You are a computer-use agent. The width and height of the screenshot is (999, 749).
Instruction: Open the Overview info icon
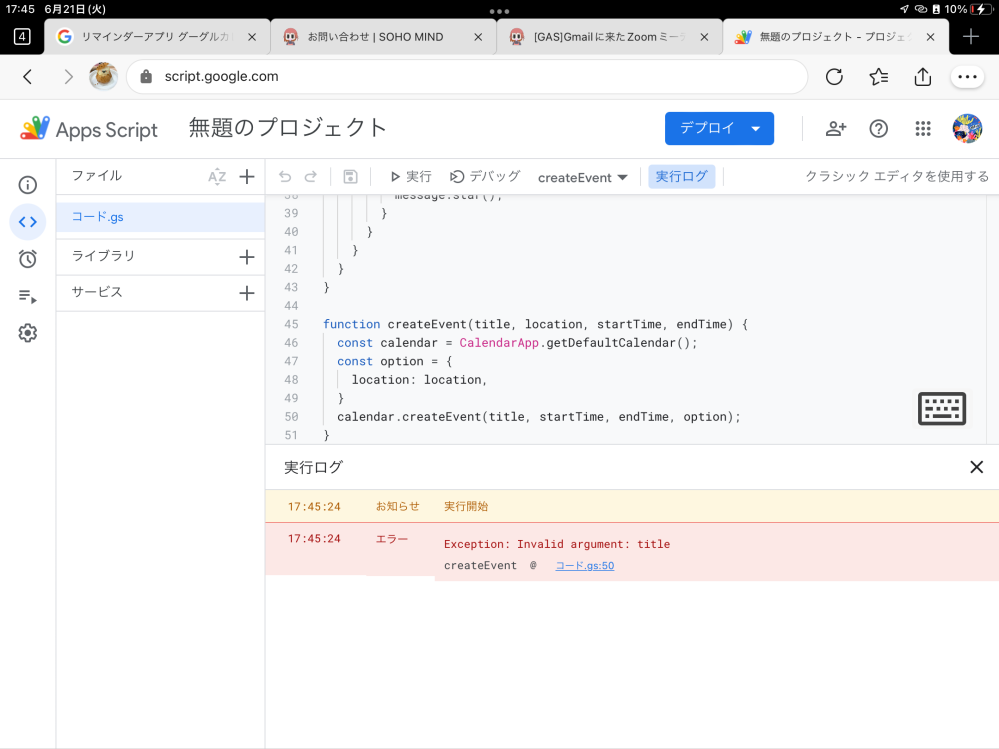[x=28, y=185]
